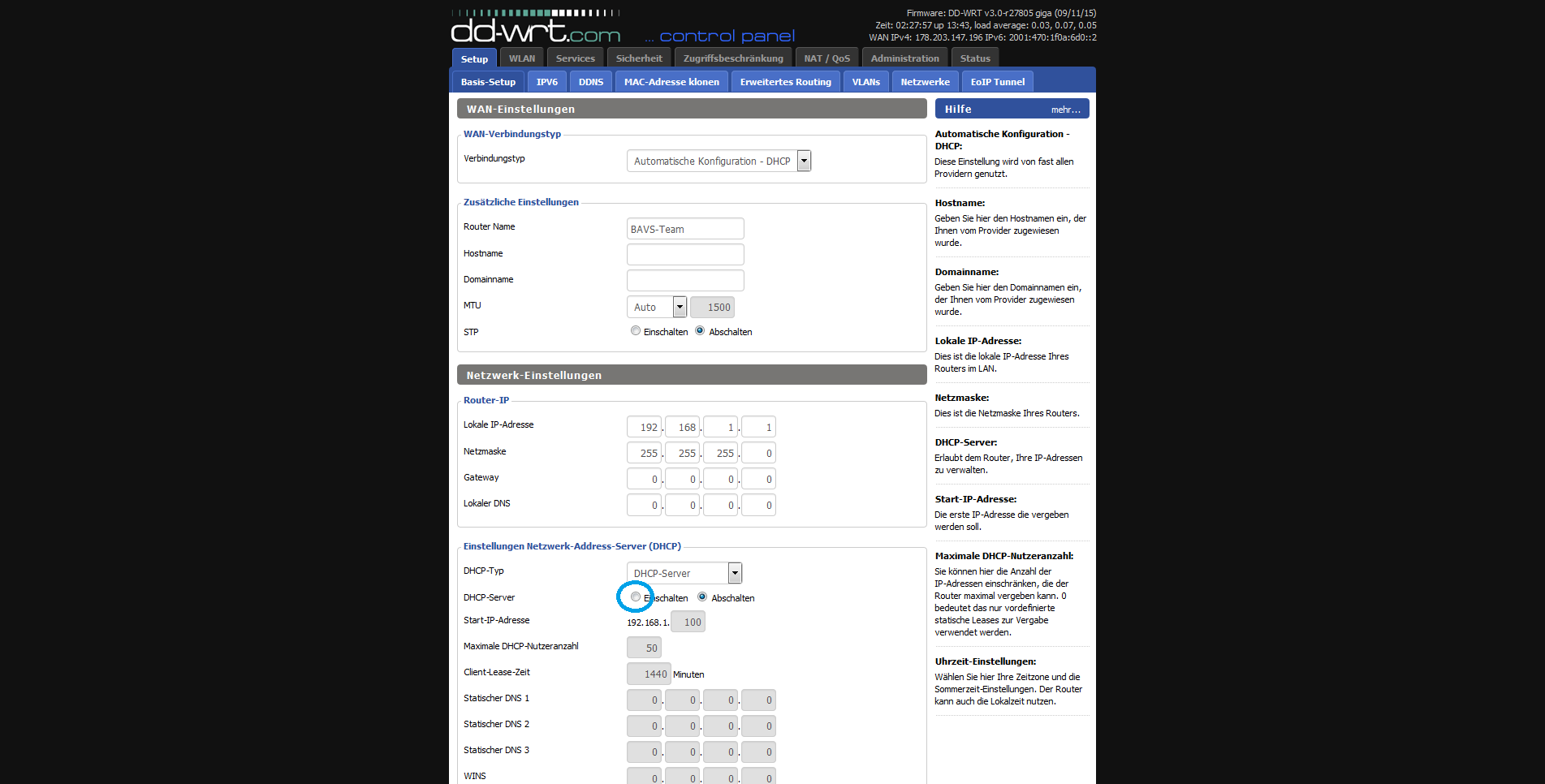The image size is (1545, 784).
Task: Open the VLANs subtab
Action: (866, 82)
